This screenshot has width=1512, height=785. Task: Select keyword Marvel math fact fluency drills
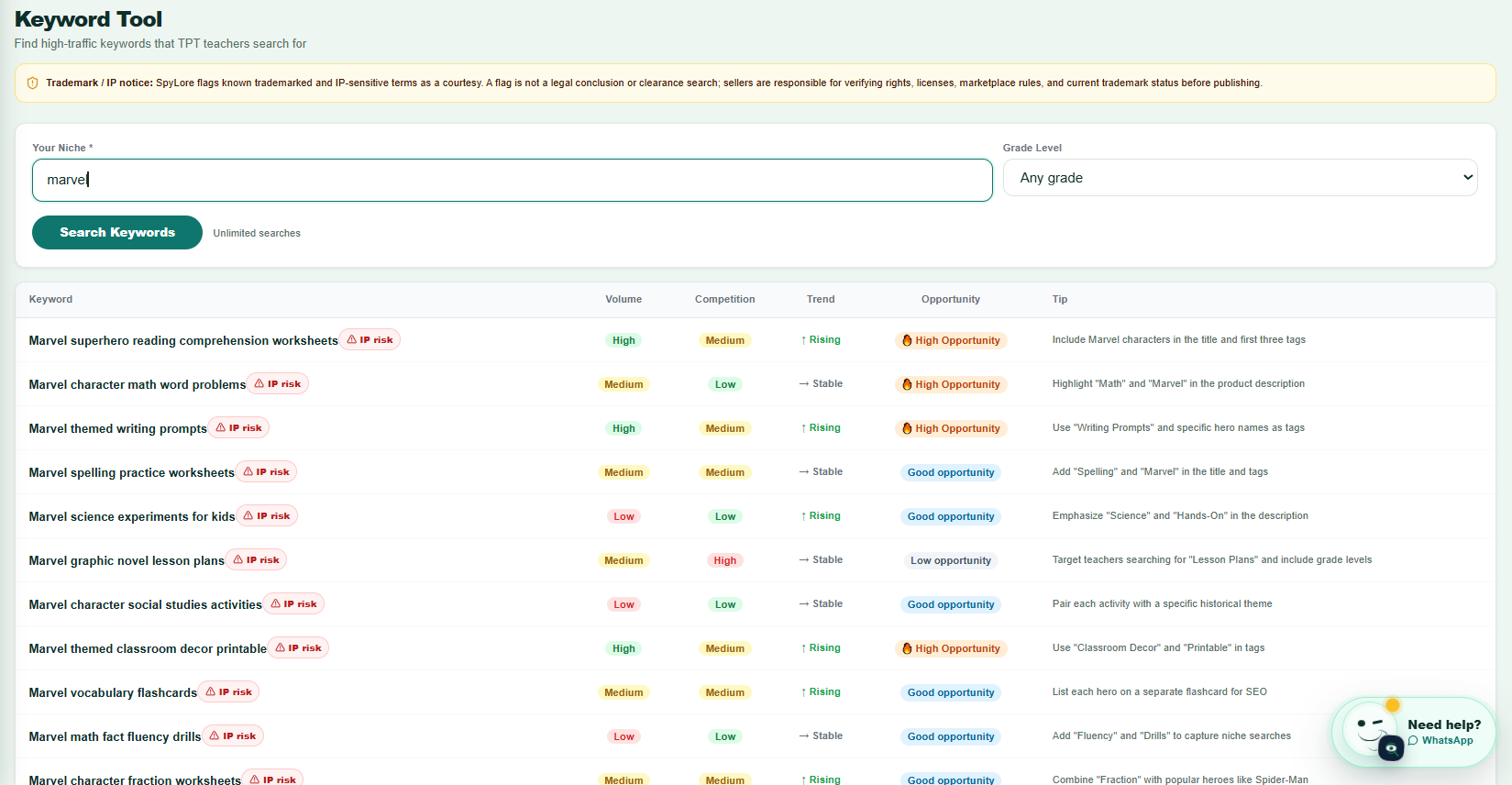click(x=115, y=737)
